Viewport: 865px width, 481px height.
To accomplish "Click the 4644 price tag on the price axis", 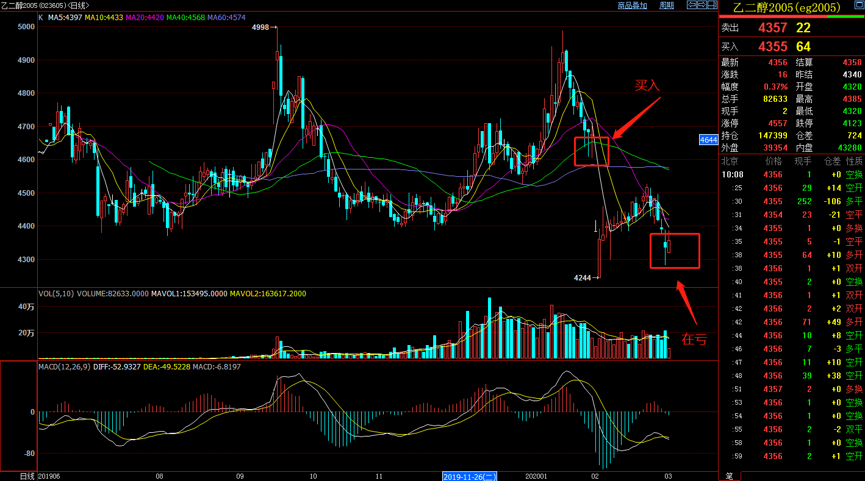I will point(708,140).
